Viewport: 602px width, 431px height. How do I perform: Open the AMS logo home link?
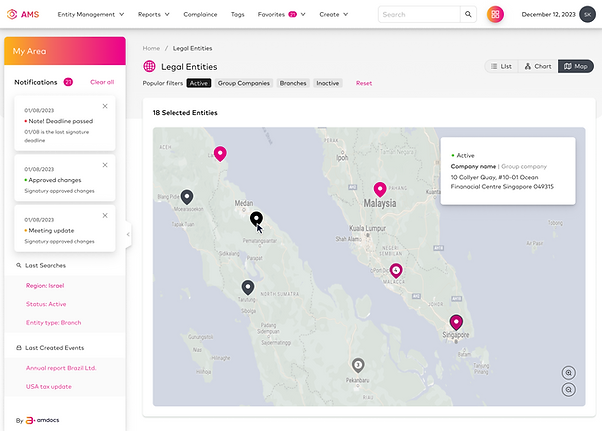tap(23, 15)
